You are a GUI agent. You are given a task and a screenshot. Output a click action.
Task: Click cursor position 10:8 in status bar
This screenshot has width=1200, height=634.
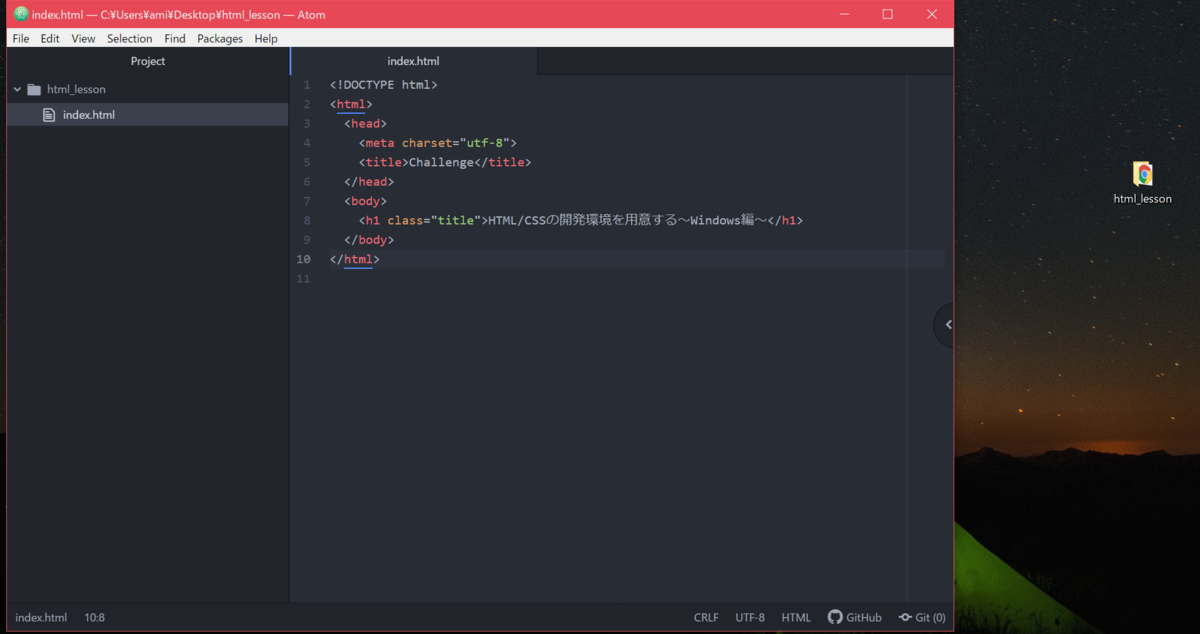(95, 617)
